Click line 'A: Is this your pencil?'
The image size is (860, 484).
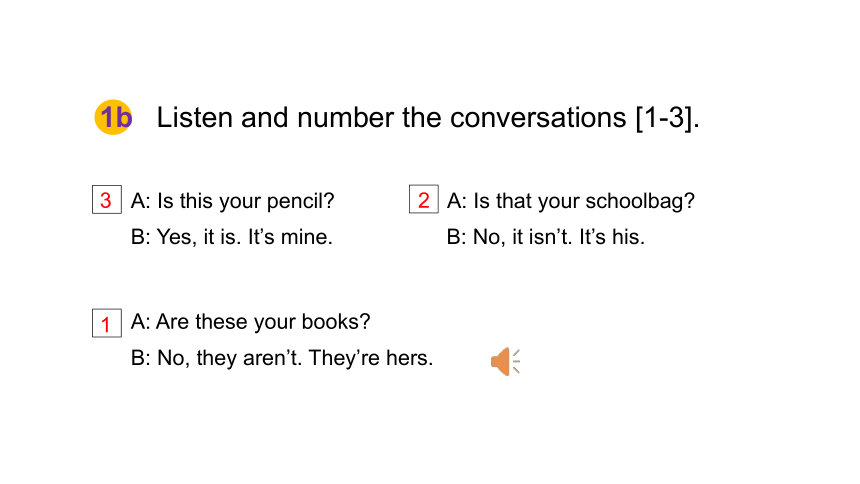click(x=233, y=201)
